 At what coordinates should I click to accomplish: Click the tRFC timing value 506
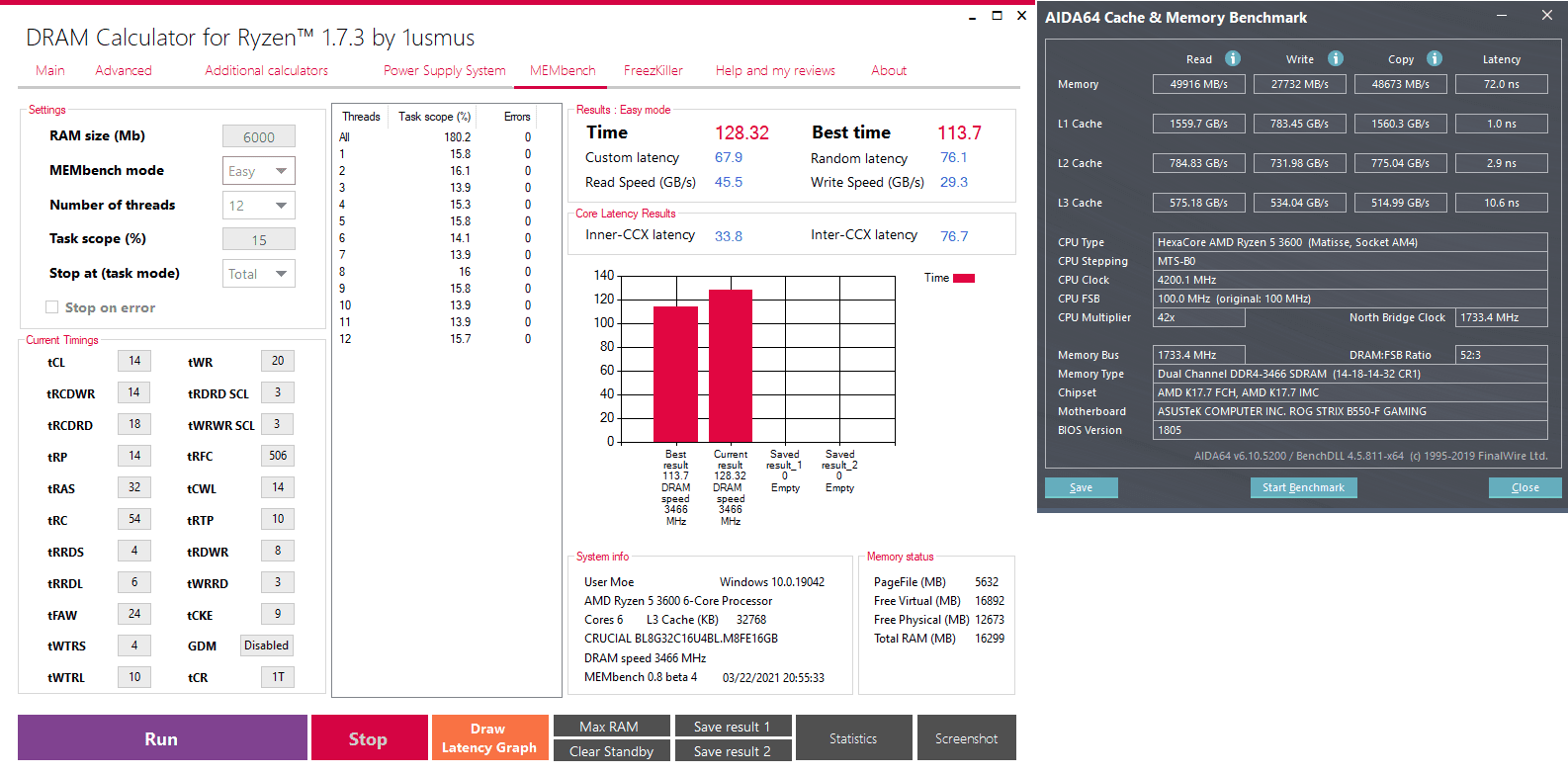(278, 456)
